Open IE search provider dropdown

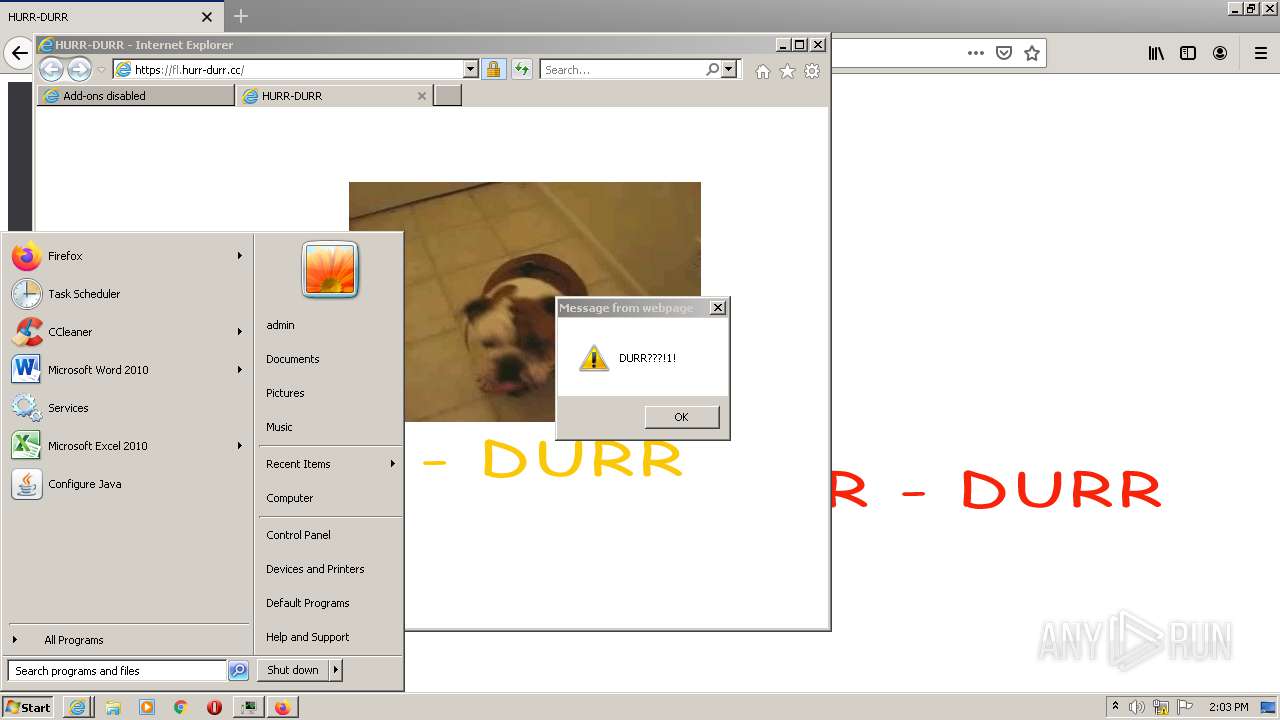pos(729,70)
